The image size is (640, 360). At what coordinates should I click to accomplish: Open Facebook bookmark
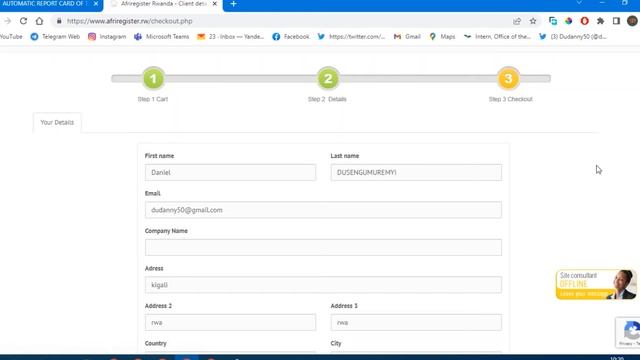point(291,37)
